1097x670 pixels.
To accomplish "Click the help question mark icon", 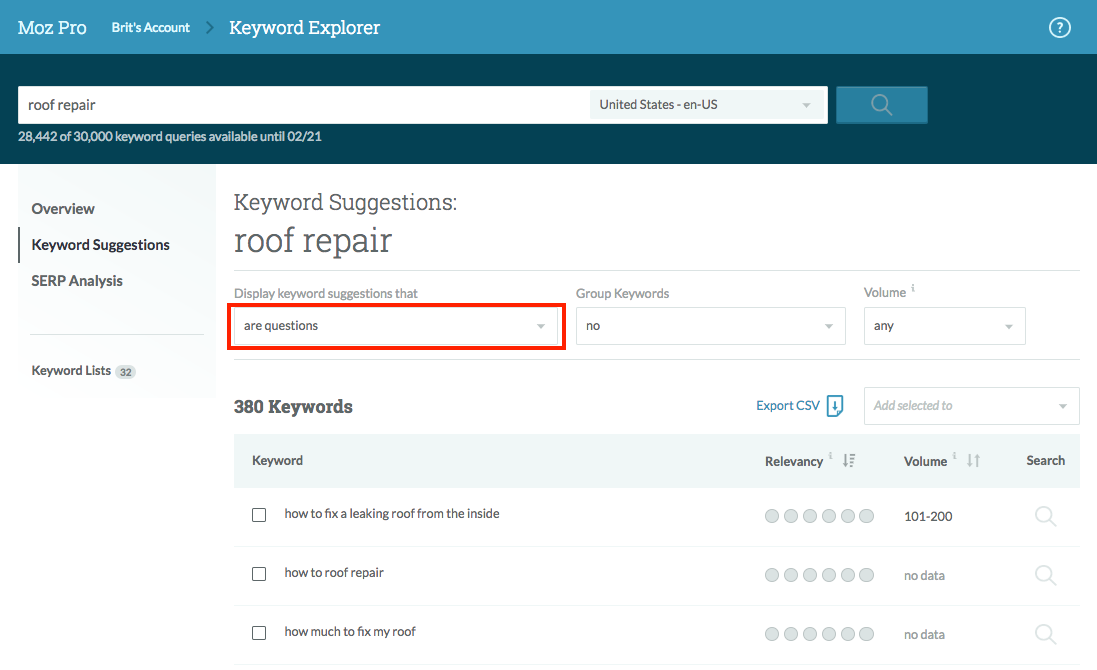I will pyautogui.click(x=1059, y=28).
